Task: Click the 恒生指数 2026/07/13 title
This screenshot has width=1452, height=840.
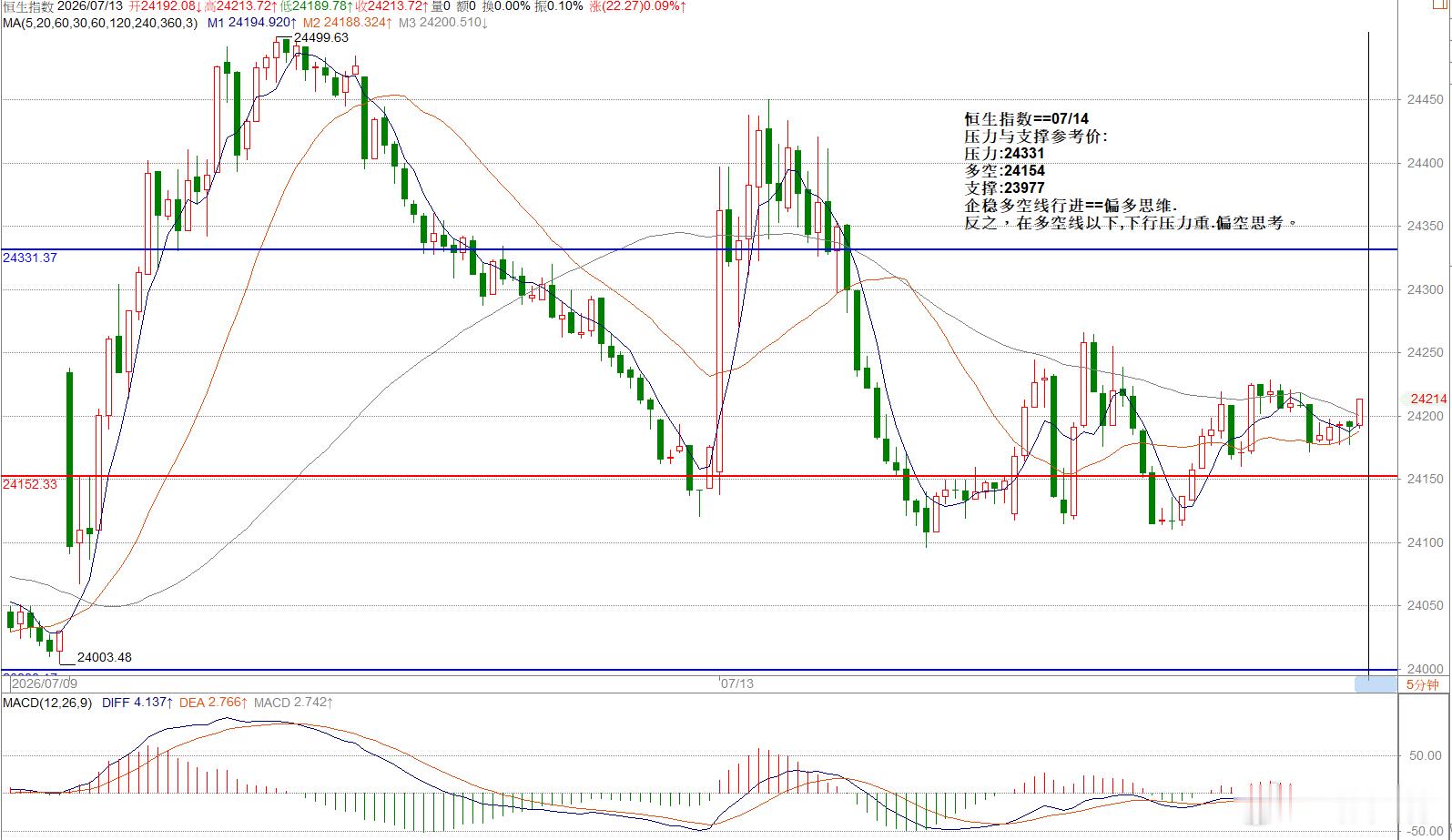Action: (x=63, y=6)
